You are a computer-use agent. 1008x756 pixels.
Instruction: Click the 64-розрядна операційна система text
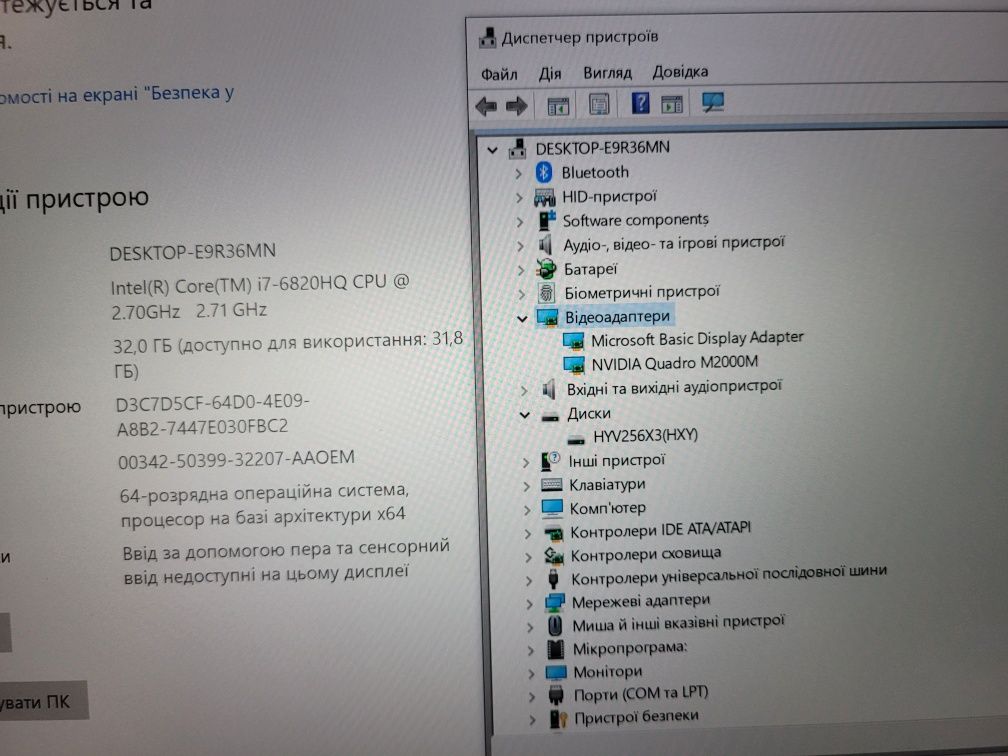click(x=264, y=504)
